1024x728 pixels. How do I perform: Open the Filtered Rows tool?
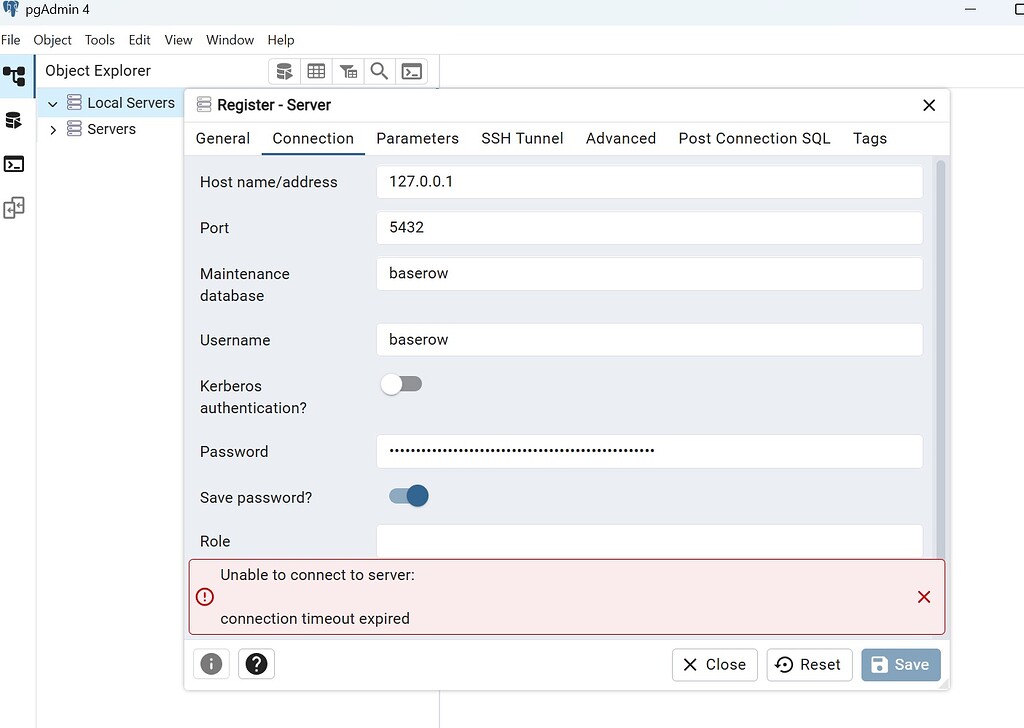[348, 71]
